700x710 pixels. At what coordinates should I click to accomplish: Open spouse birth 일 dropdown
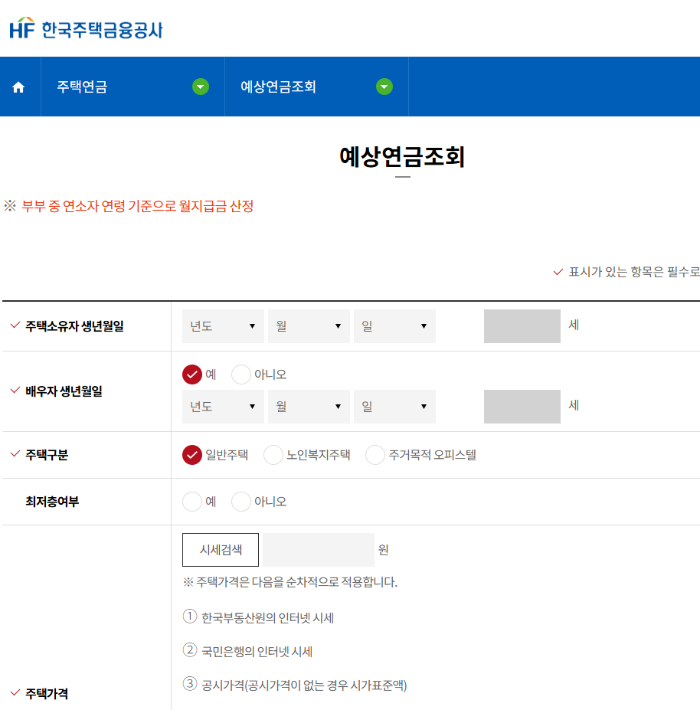click(395, 407)
